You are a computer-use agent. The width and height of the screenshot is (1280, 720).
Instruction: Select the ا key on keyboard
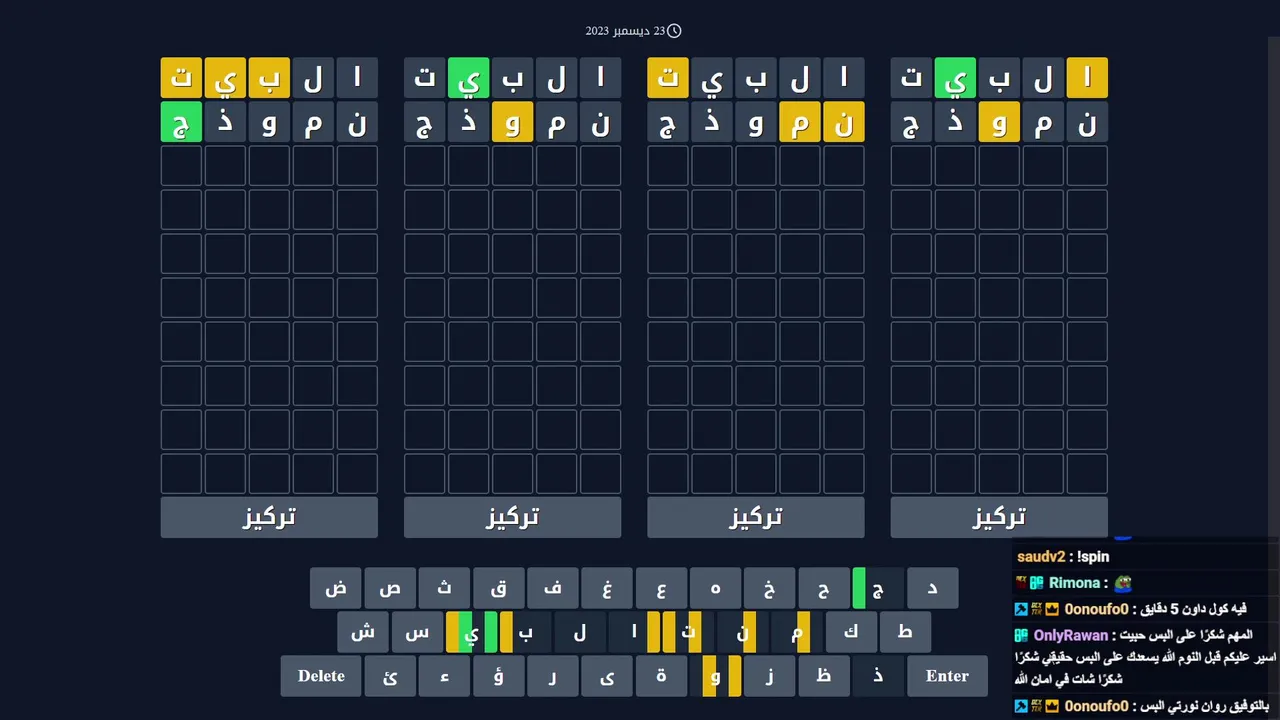pyautogui.click(x=634, y=632)
